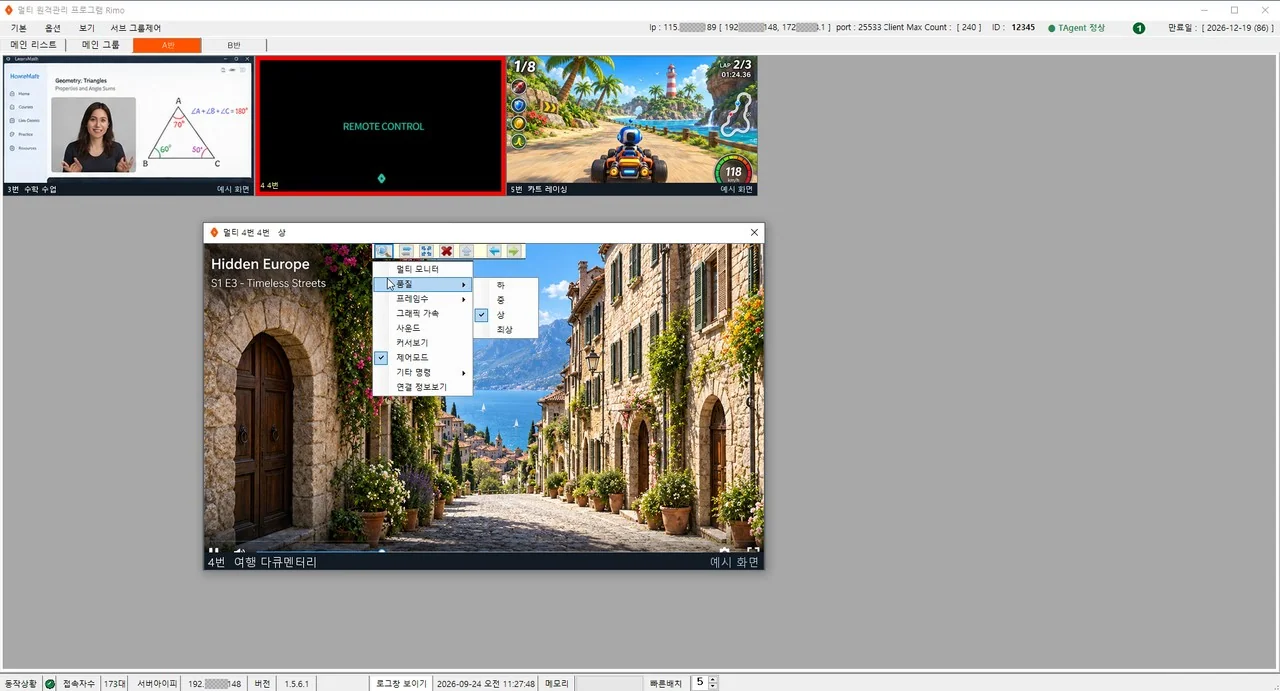Viewport: 1280px width, 691px height.
Task: Expand the 프레임수 submenu
Action: click(422, 299)
